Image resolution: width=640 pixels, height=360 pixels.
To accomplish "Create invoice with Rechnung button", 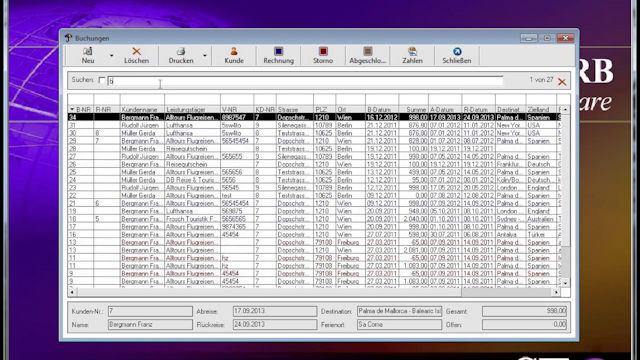I will (x=278, y=56).
